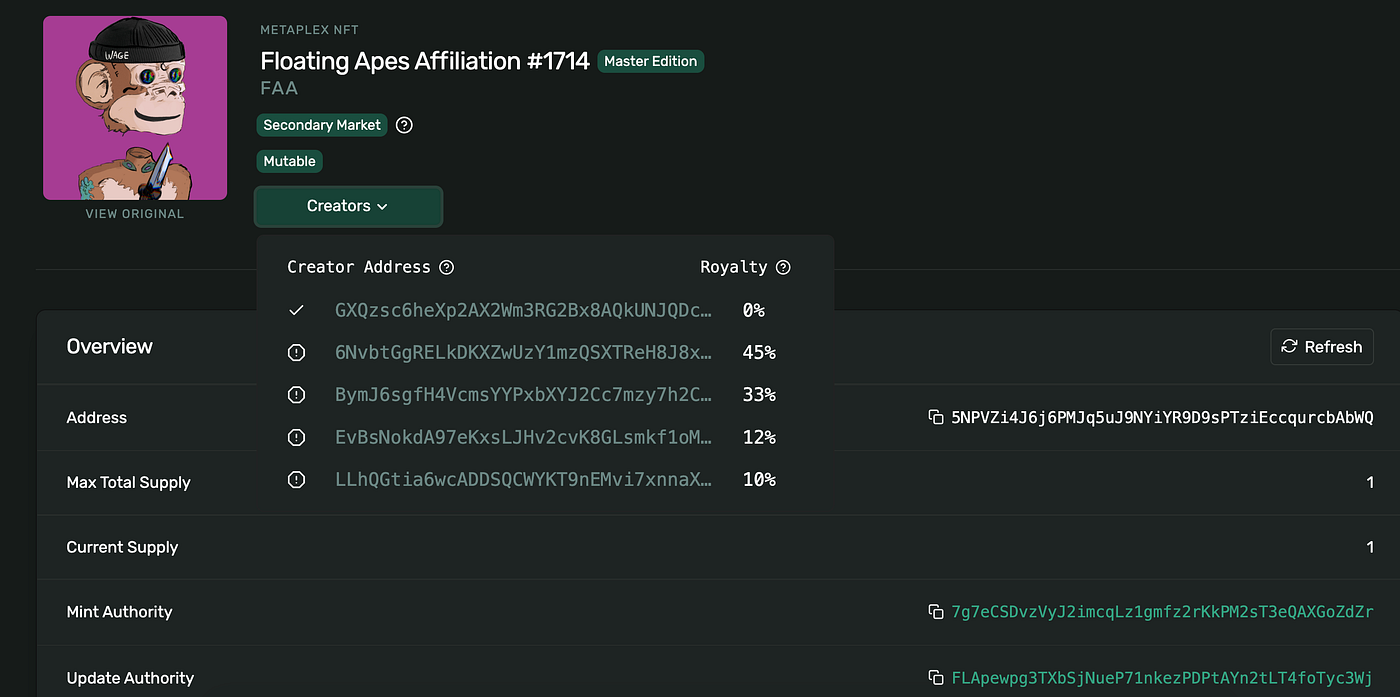Click the Floating Apes Affiliation #1714 title

pos(425,61)
